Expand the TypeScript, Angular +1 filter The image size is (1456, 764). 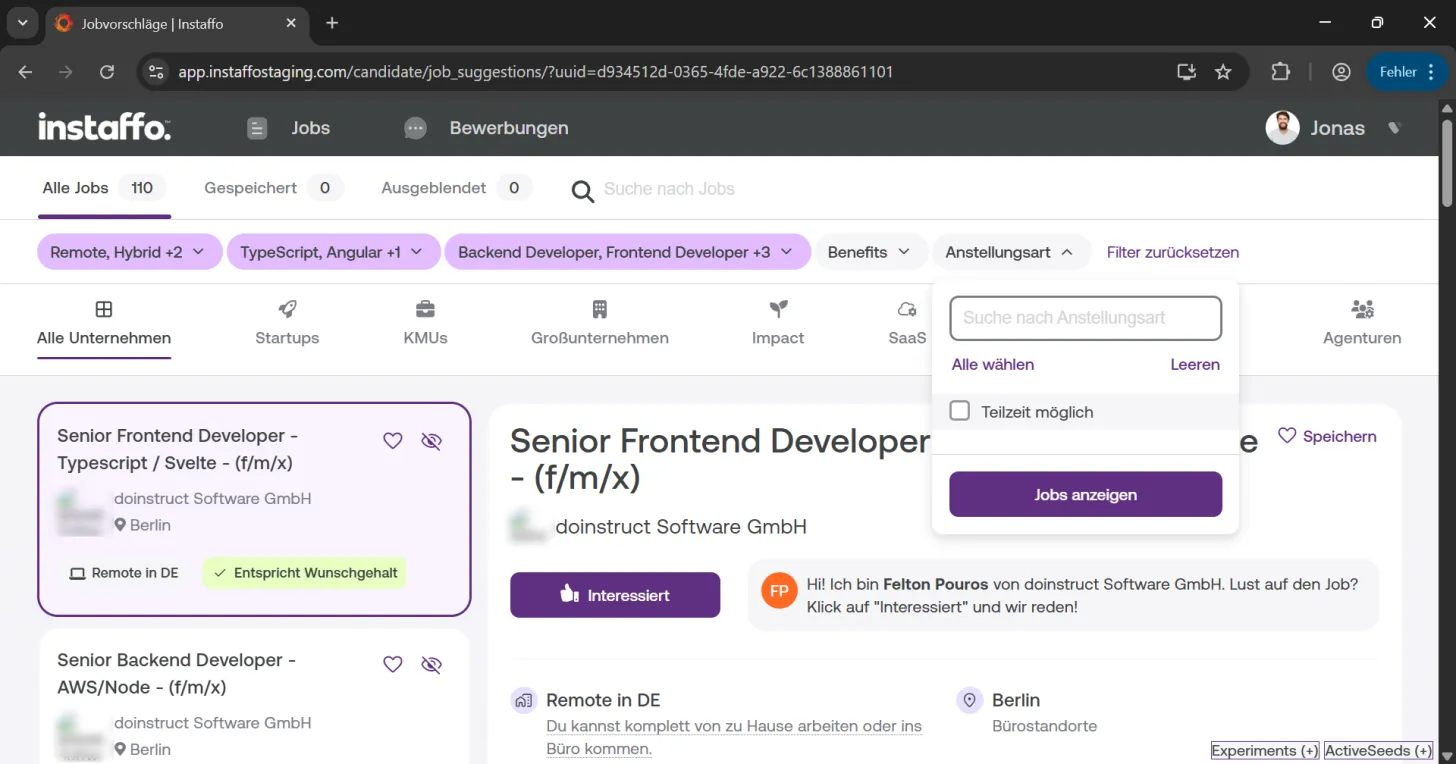333,252
